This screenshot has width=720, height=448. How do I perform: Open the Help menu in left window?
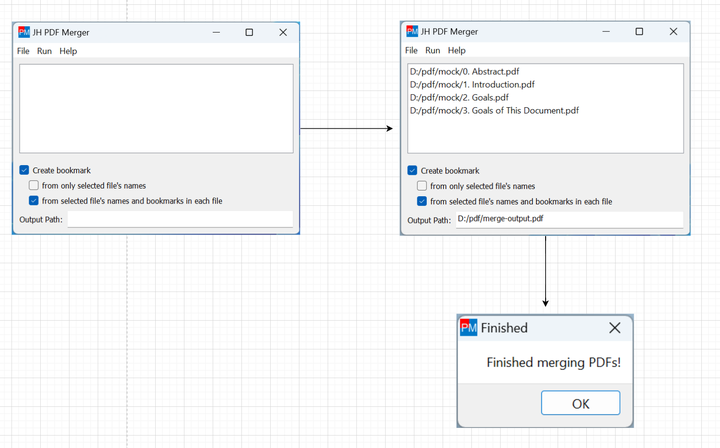68,51
